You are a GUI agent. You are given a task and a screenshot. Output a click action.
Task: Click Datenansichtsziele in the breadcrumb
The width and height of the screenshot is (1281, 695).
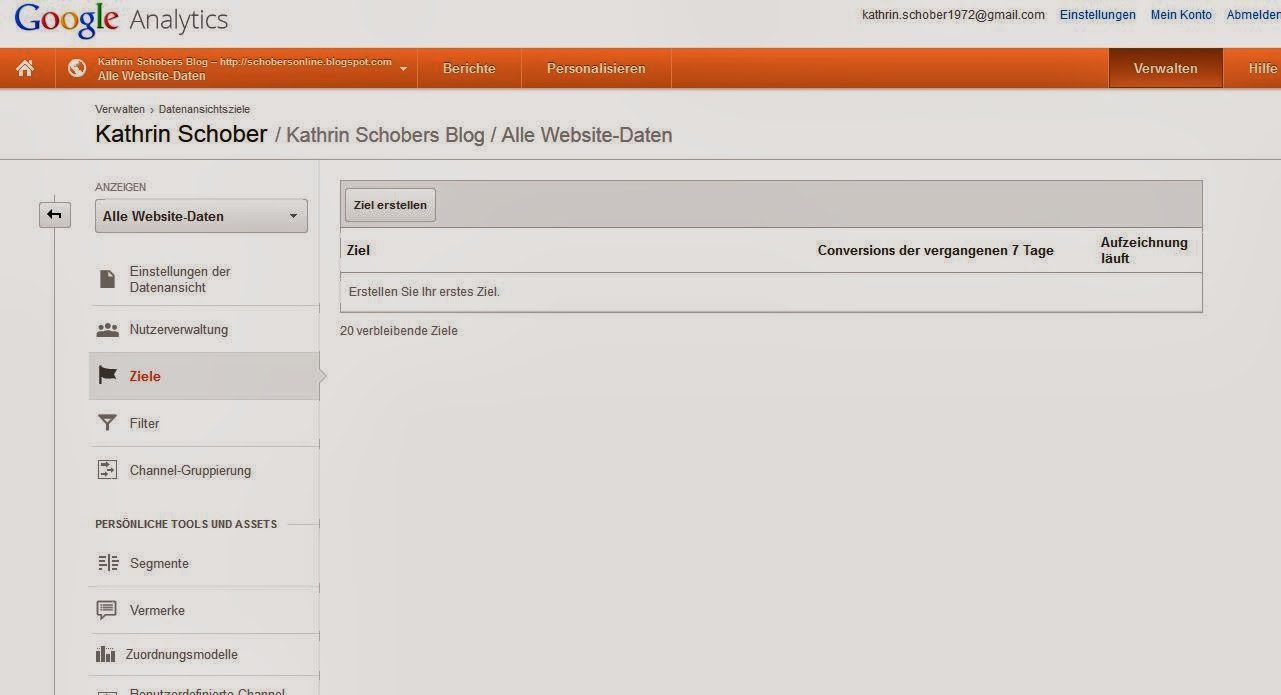click(x=204, y=109)
